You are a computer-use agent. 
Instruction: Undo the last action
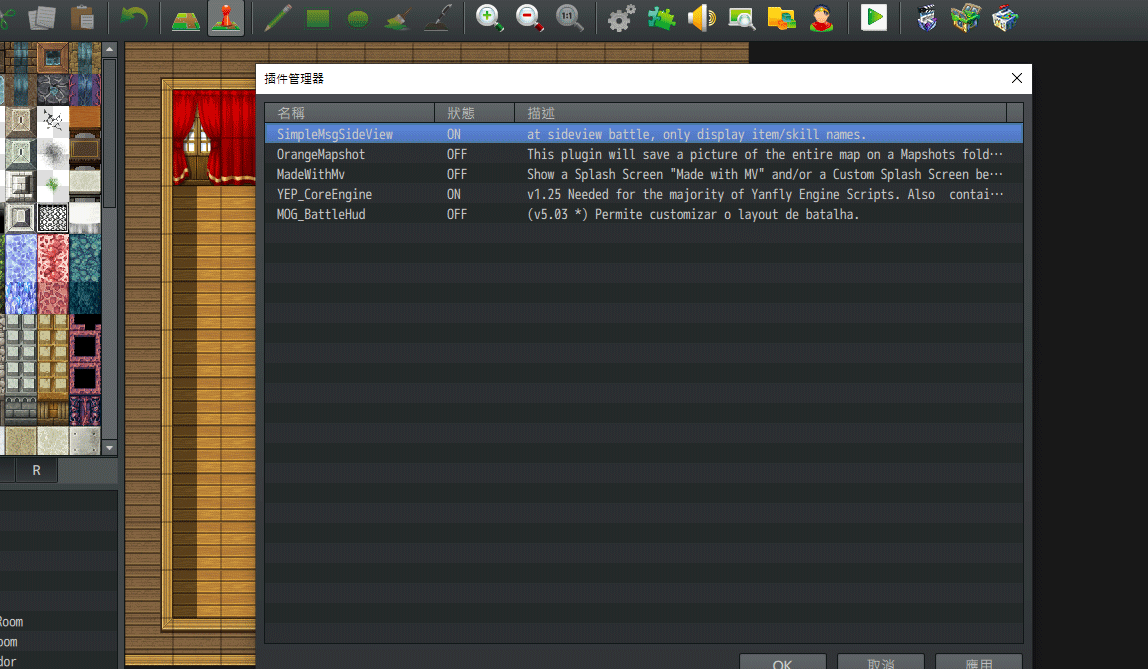click(134, 18)
